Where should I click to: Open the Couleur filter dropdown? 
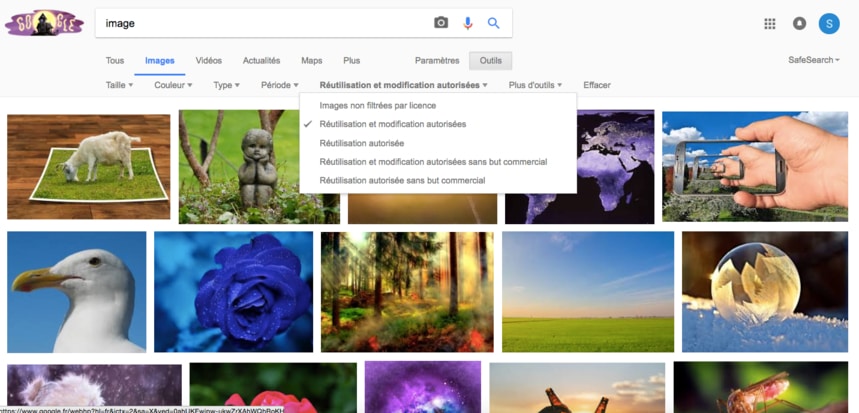click(x=173, y=85)
